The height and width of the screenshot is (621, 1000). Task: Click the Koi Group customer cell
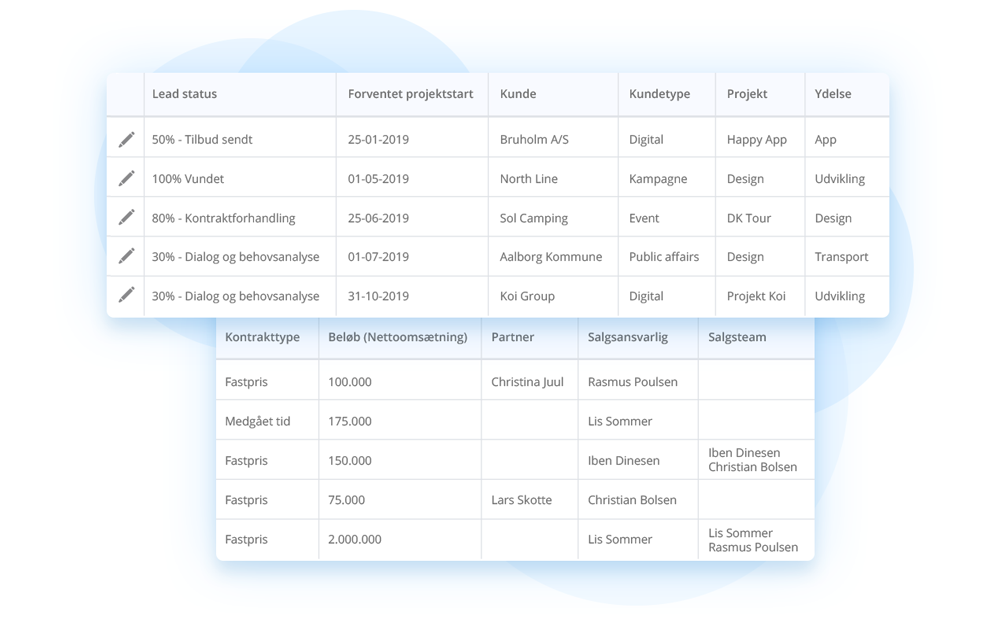[553, 296]
